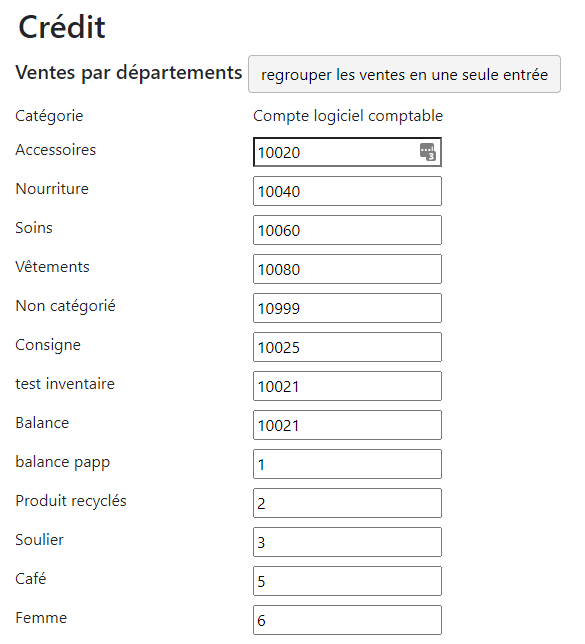Focus the Accessoires account field

347,152
